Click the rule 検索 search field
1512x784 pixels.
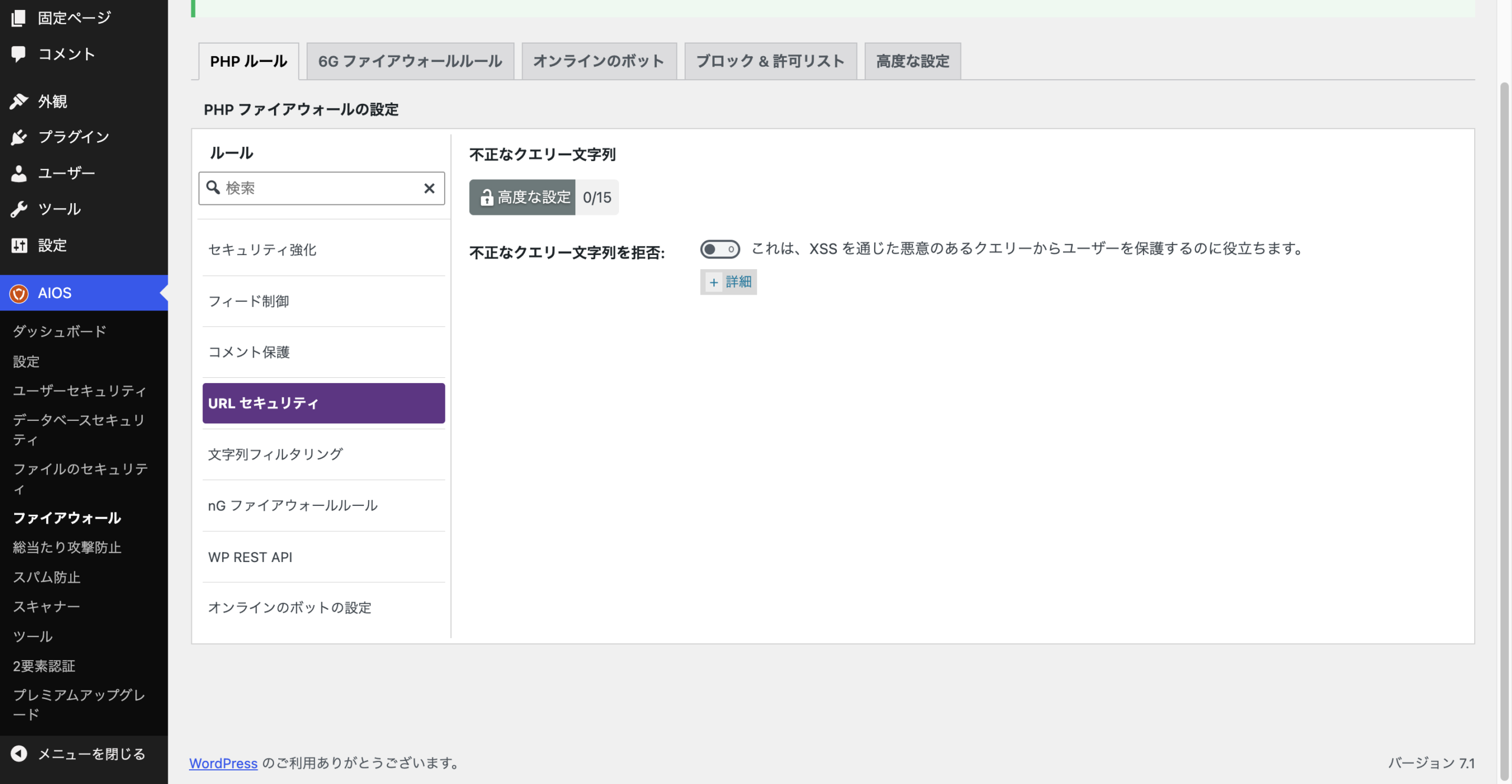pos(321,188)
